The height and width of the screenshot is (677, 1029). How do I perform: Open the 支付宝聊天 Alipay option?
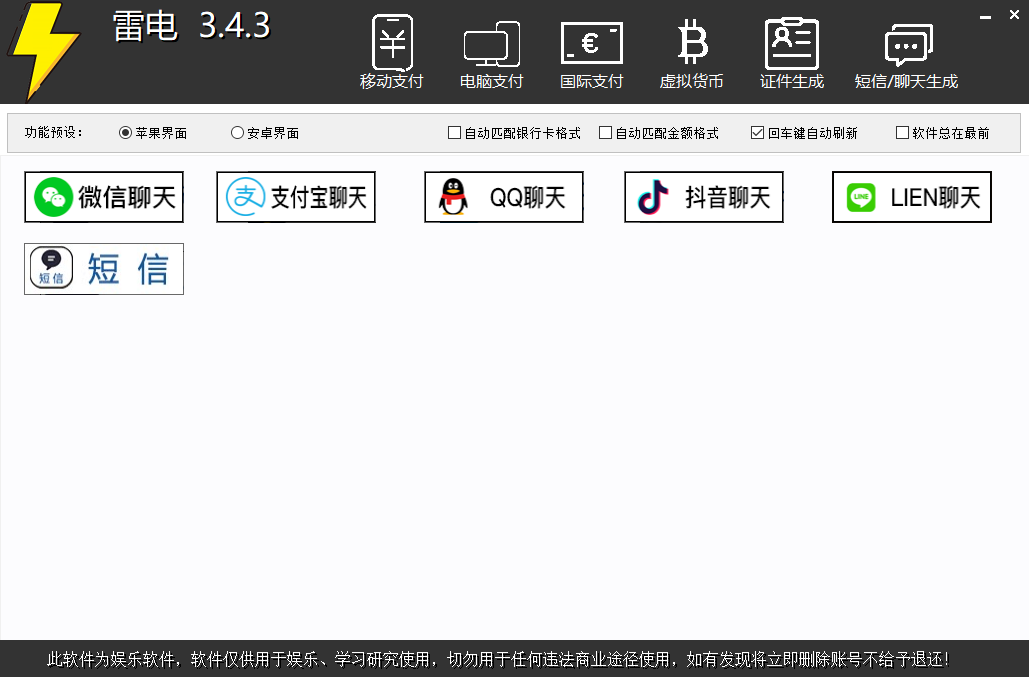click(x=296, y=197)
